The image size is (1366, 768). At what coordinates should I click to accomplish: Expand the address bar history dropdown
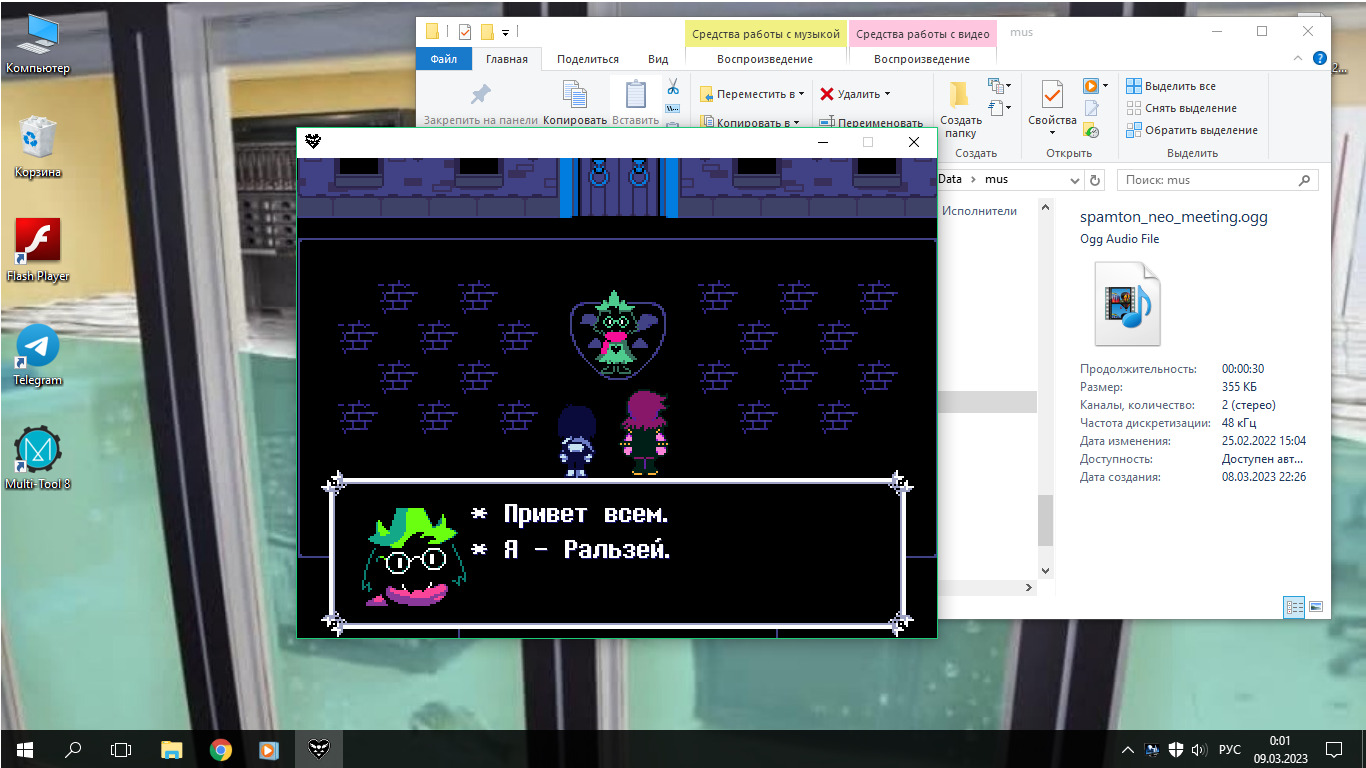1075,180
